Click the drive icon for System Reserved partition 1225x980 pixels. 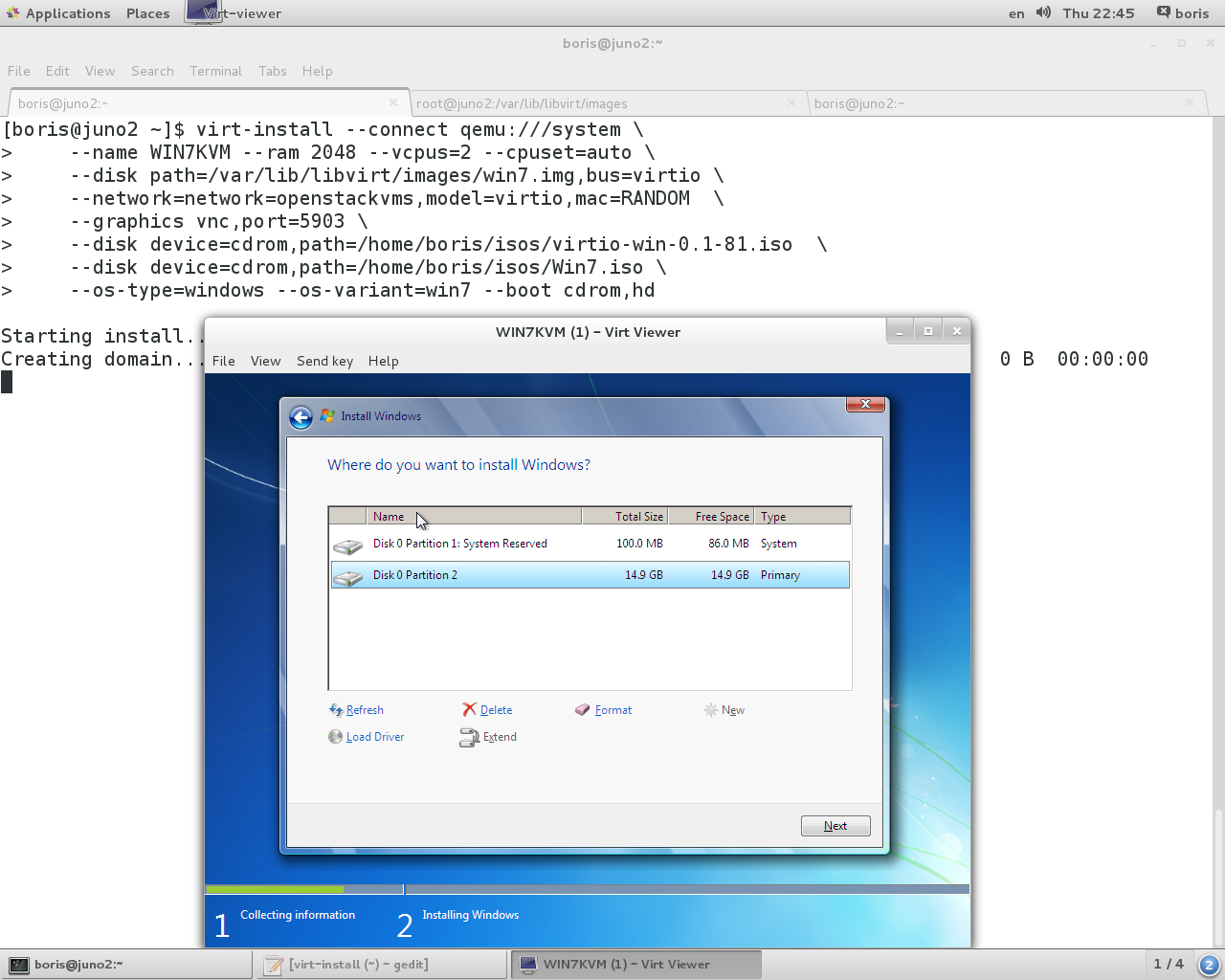[347, 546]
